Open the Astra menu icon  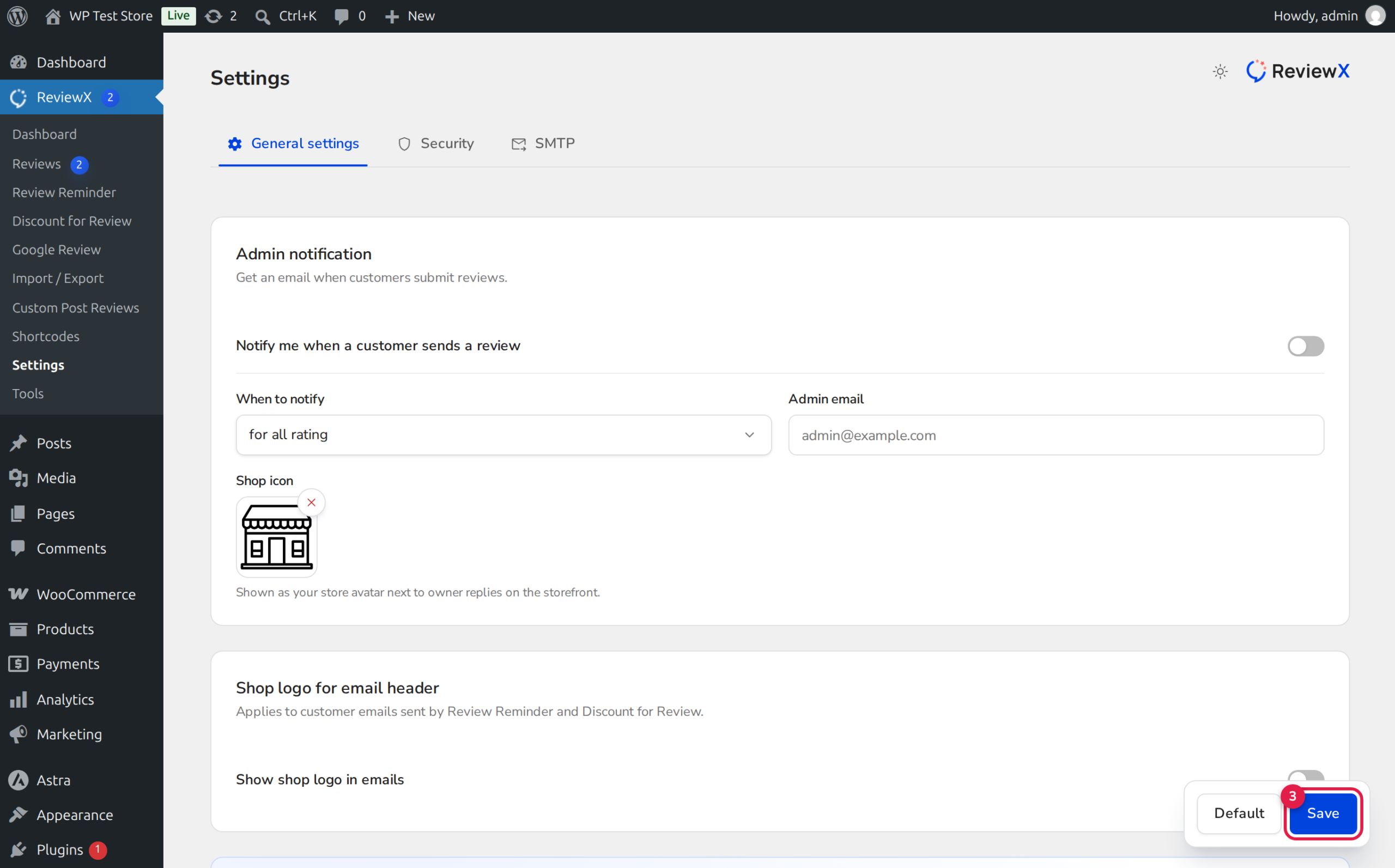[x=19, y=780]
